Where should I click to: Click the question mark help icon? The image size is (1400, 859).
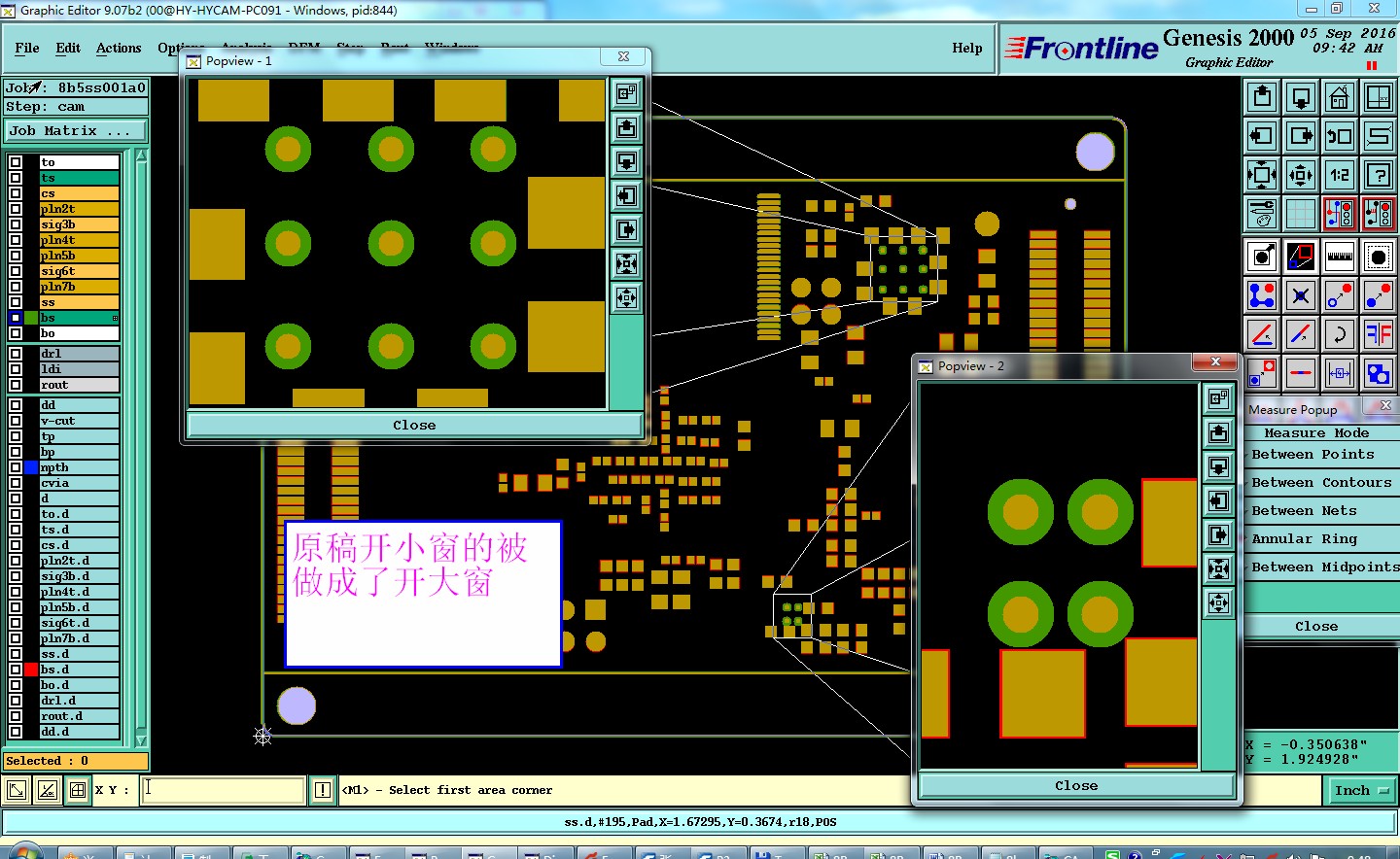coord(1379,175)
